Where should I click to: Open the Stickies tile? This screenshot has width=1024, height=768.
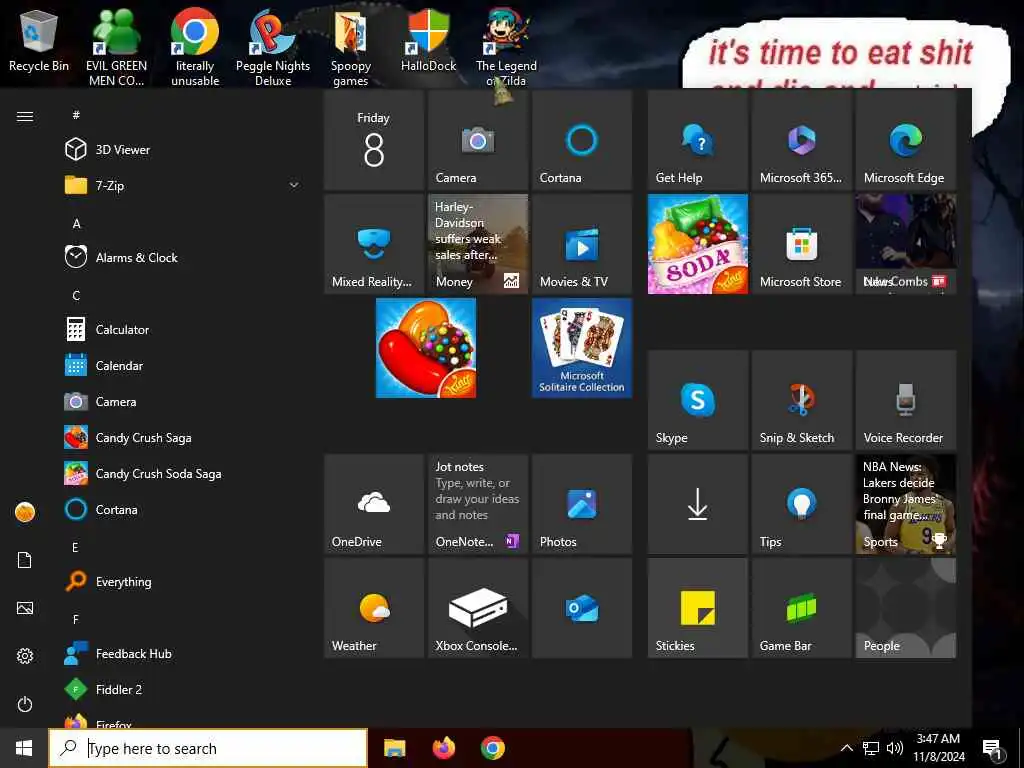point(697,608)
